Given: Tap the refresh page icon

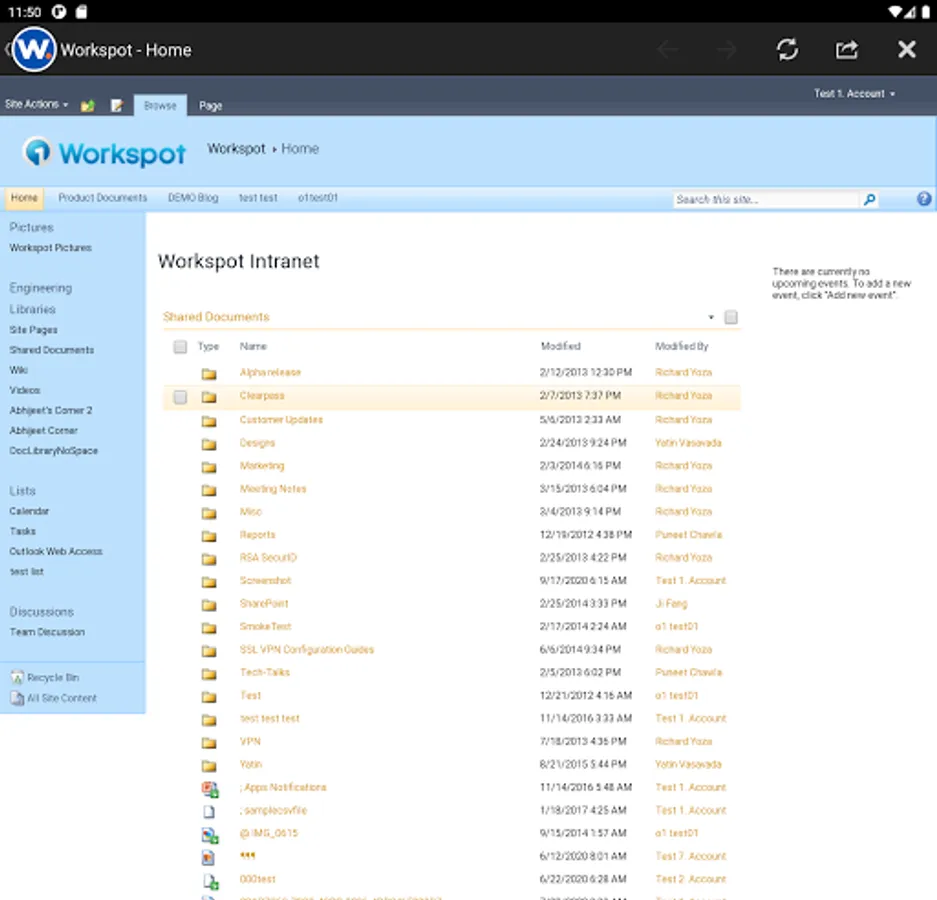Looking at the screenshot, I should pyautogui.click(x=787, y=49).
